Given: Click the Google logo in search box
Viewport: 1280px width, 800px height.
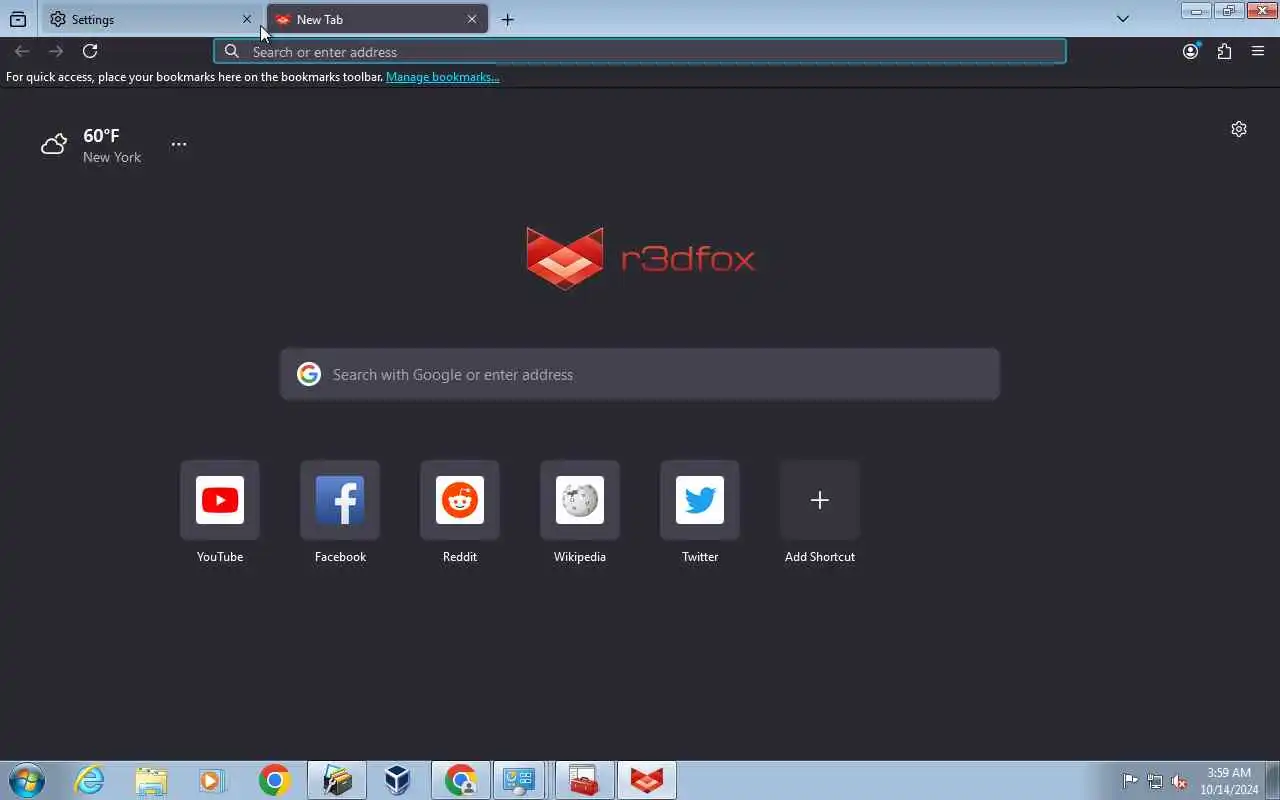Looking at the screenshot, I should 309,374.
